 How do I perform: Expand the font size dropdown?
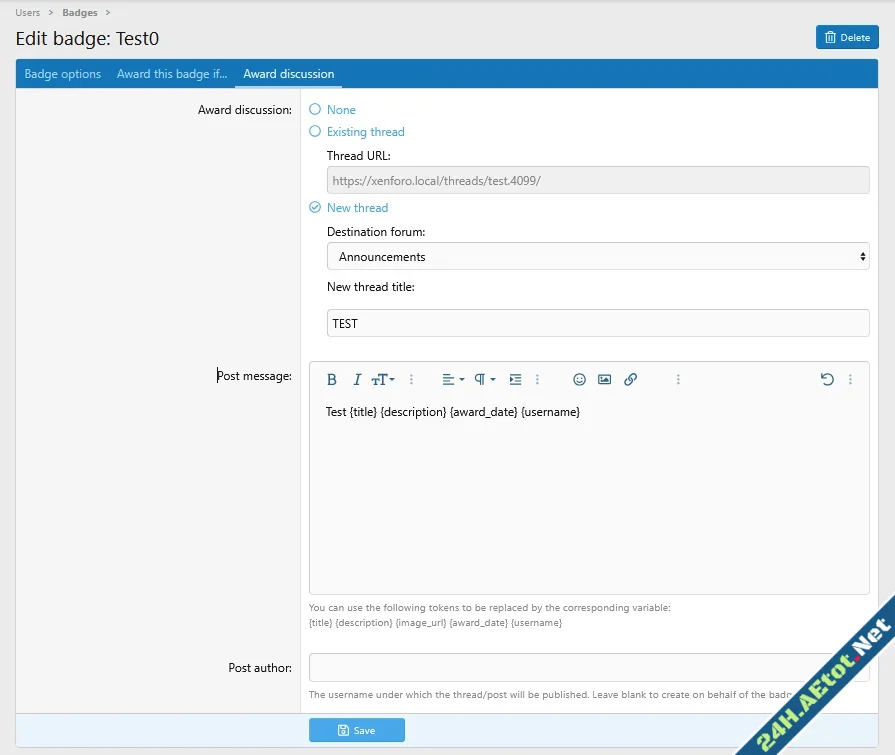(x=383, y=380)
